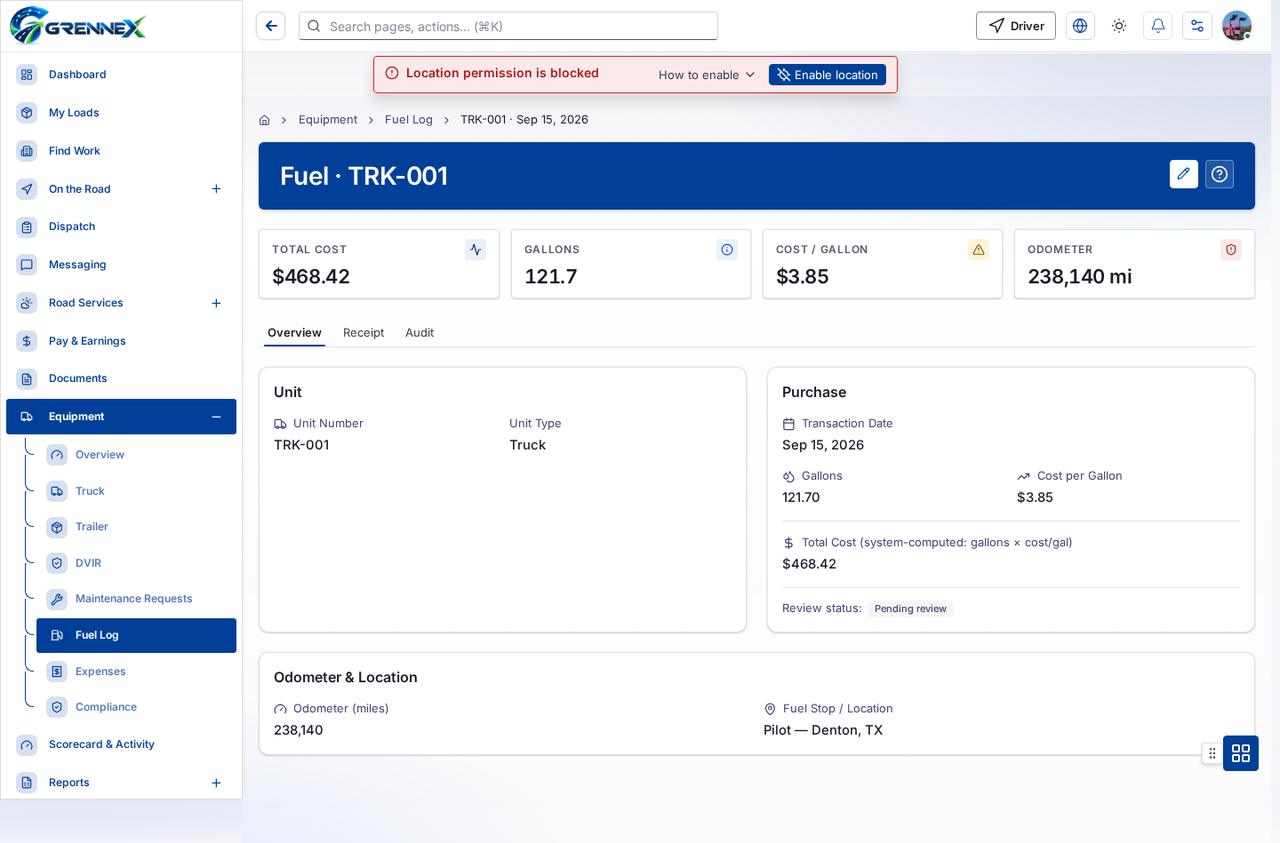Open Messaging in the sidebar
1280x843 pixels.
[x=121, y=265]
